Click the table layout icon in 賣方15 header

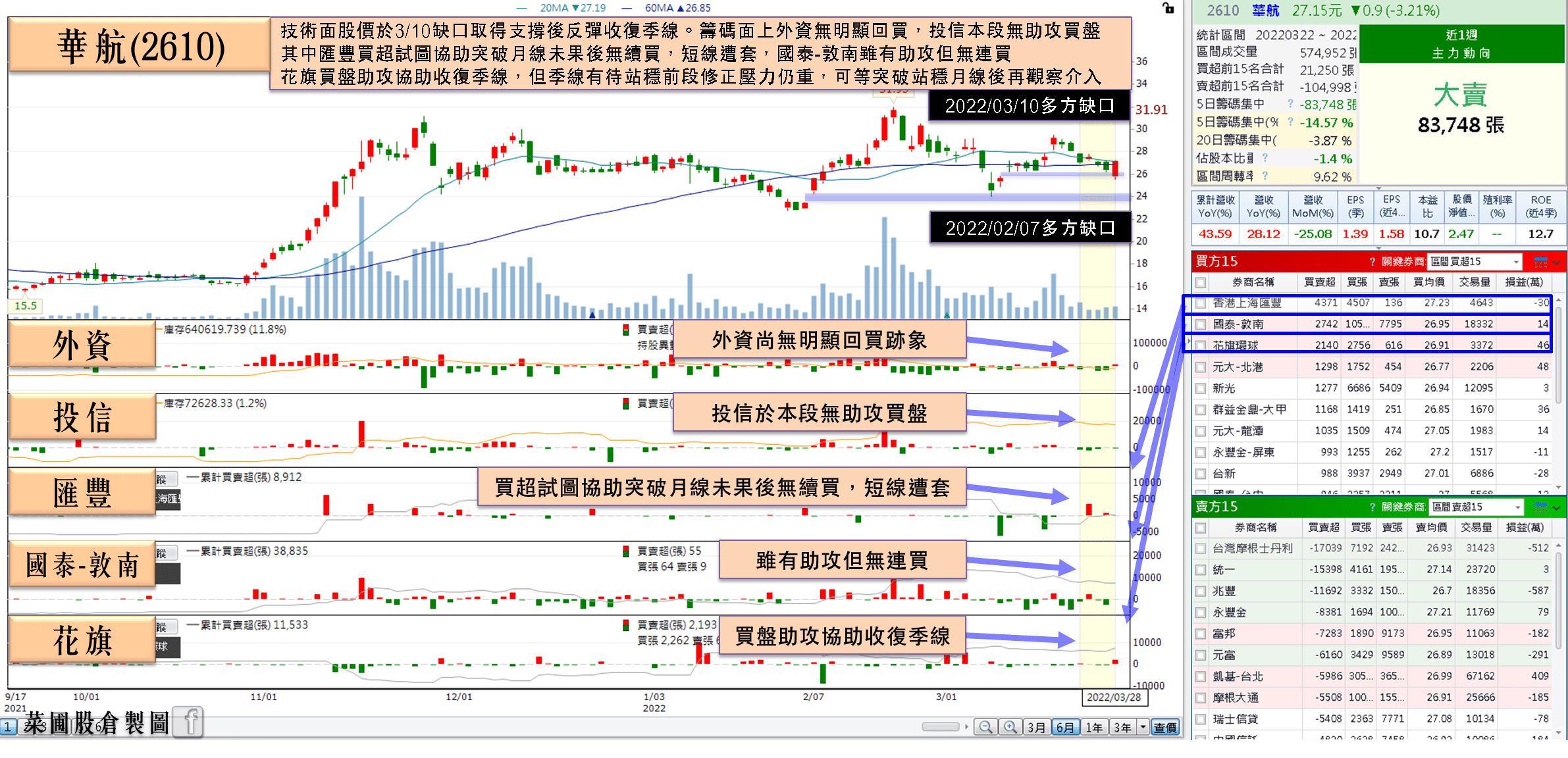click(x=1540, y=507)
